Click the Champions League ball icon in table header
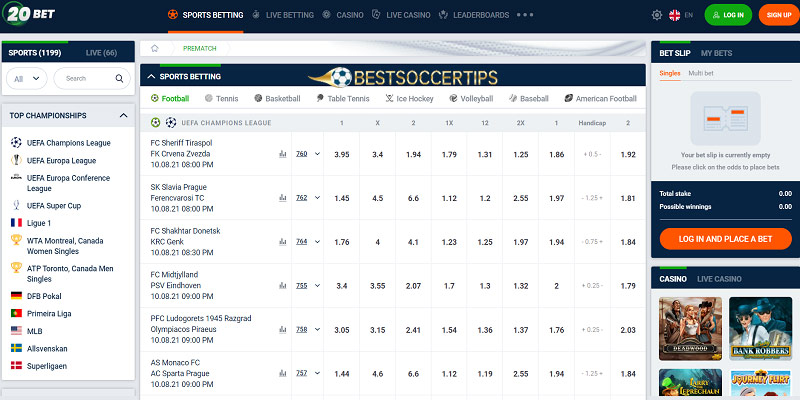 [171, 122]
